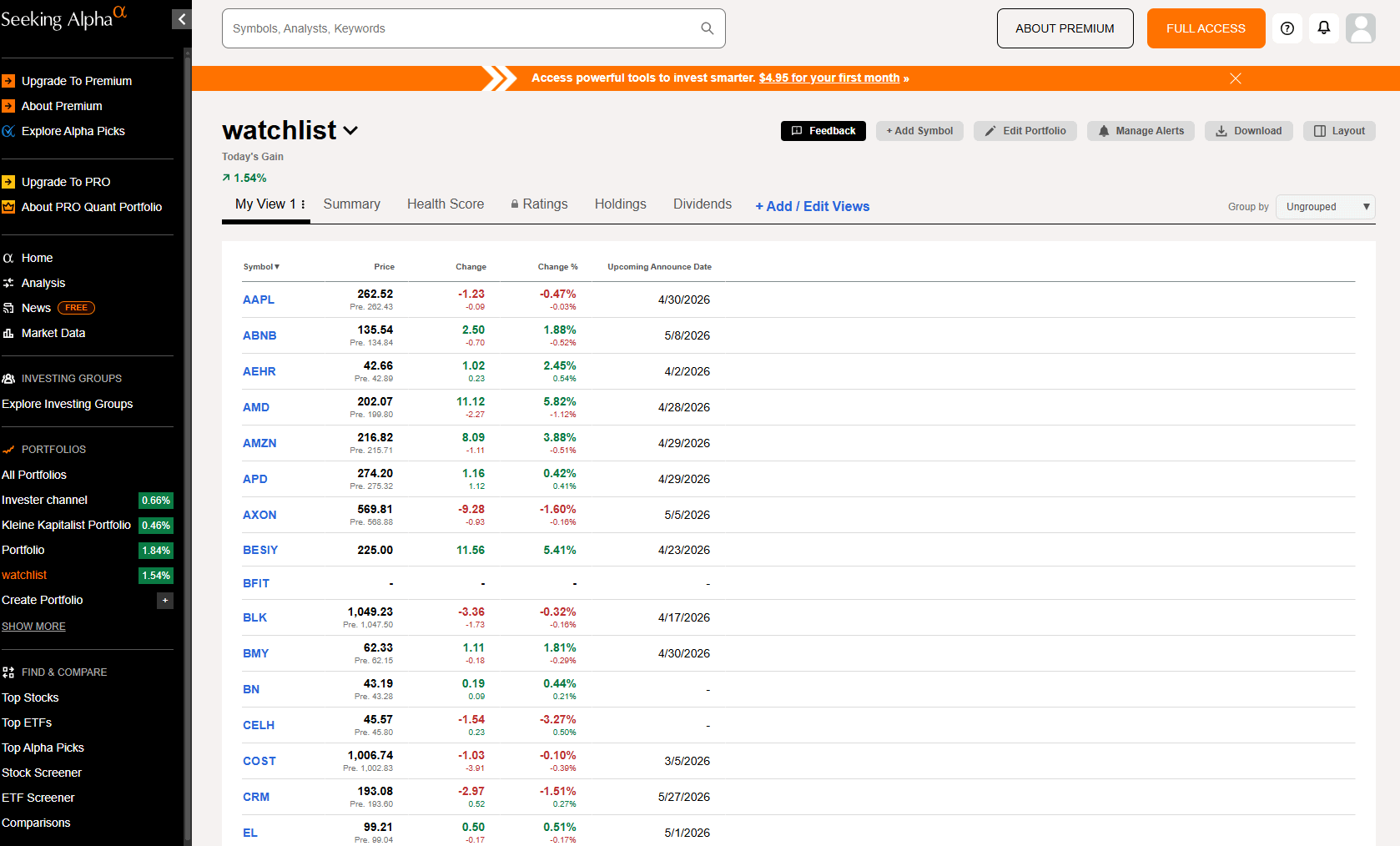Open the AMZN symbol link
This screenshot has width=1400, height=846.
coord(259,443)
